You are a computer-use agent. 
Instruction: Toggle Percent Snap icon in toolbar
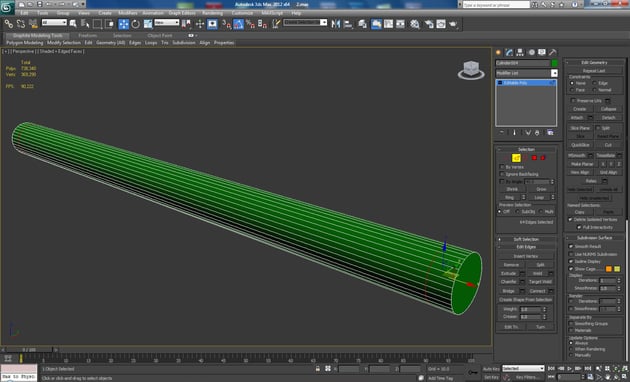pyautogui.click(x=250, y=24)
